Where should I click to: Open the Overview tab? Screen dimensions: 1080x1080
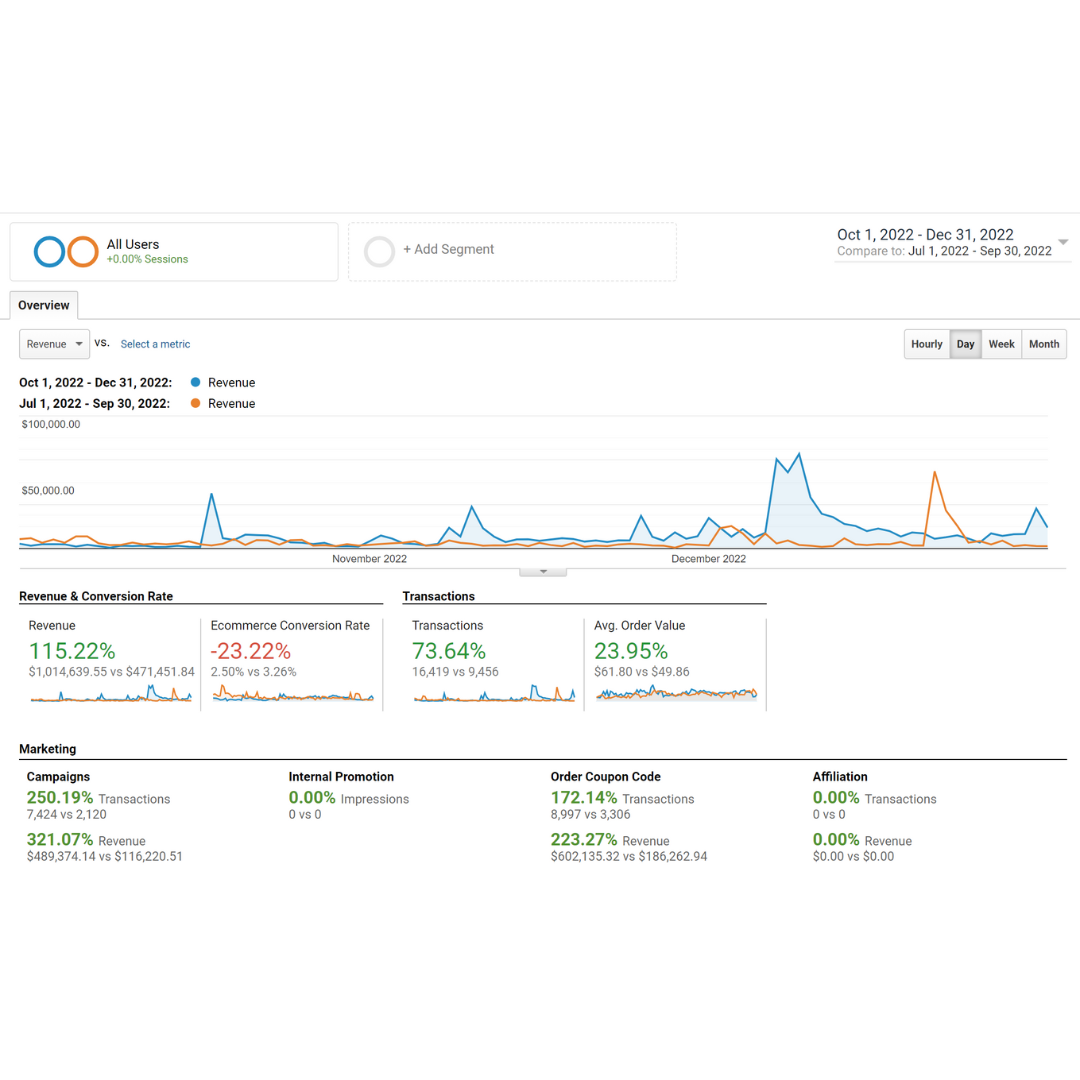pyautogui.click(x=44, y=305)
